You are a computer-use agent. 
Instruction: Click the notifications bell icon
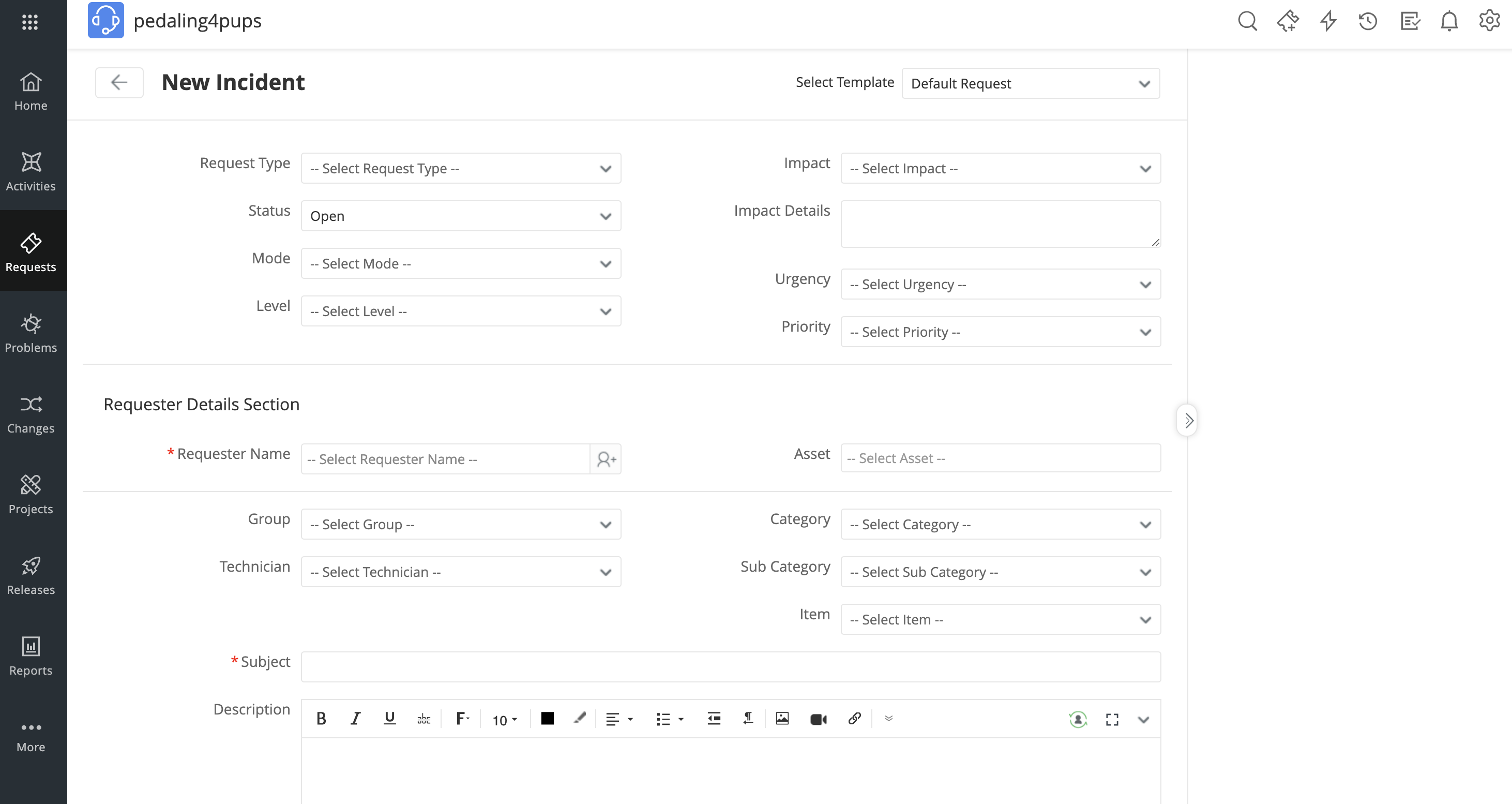1451,20
